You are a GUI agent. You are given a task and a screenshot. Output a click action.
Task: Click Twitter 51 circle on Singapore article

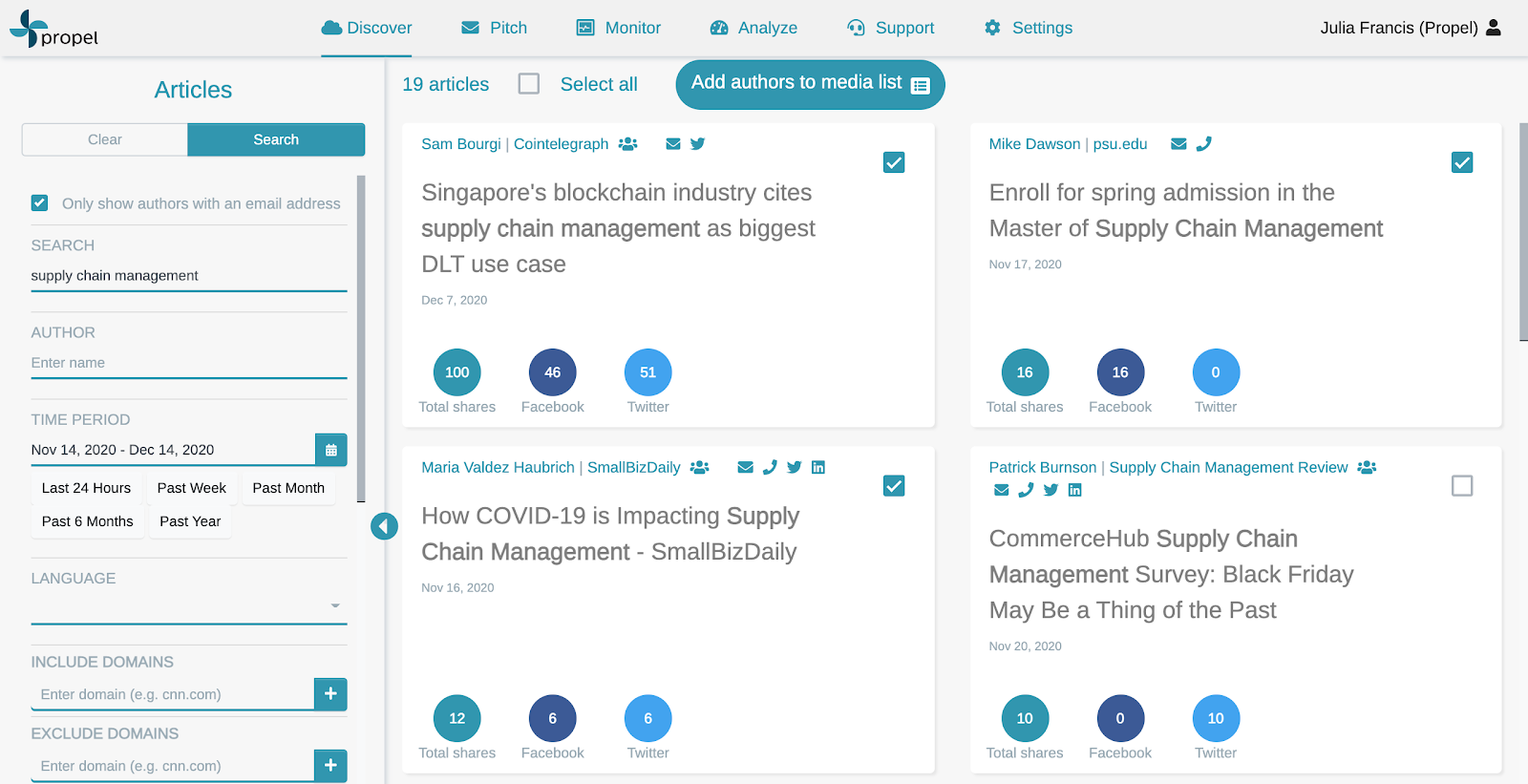[648, 372]
